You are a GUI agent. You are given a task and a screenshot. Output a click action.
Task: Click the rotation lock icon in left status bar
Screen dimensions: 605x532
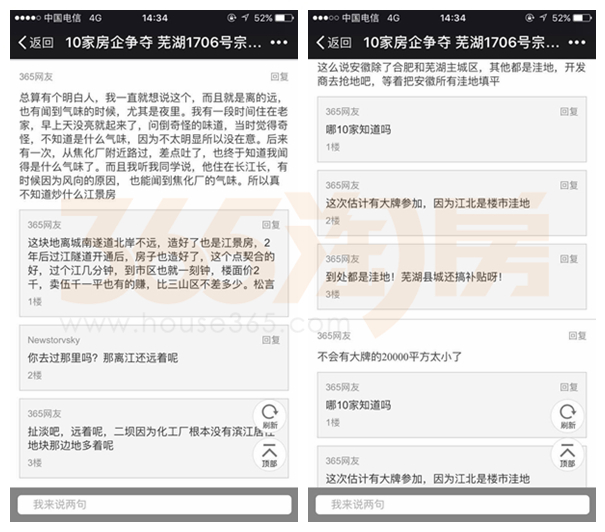232,18
